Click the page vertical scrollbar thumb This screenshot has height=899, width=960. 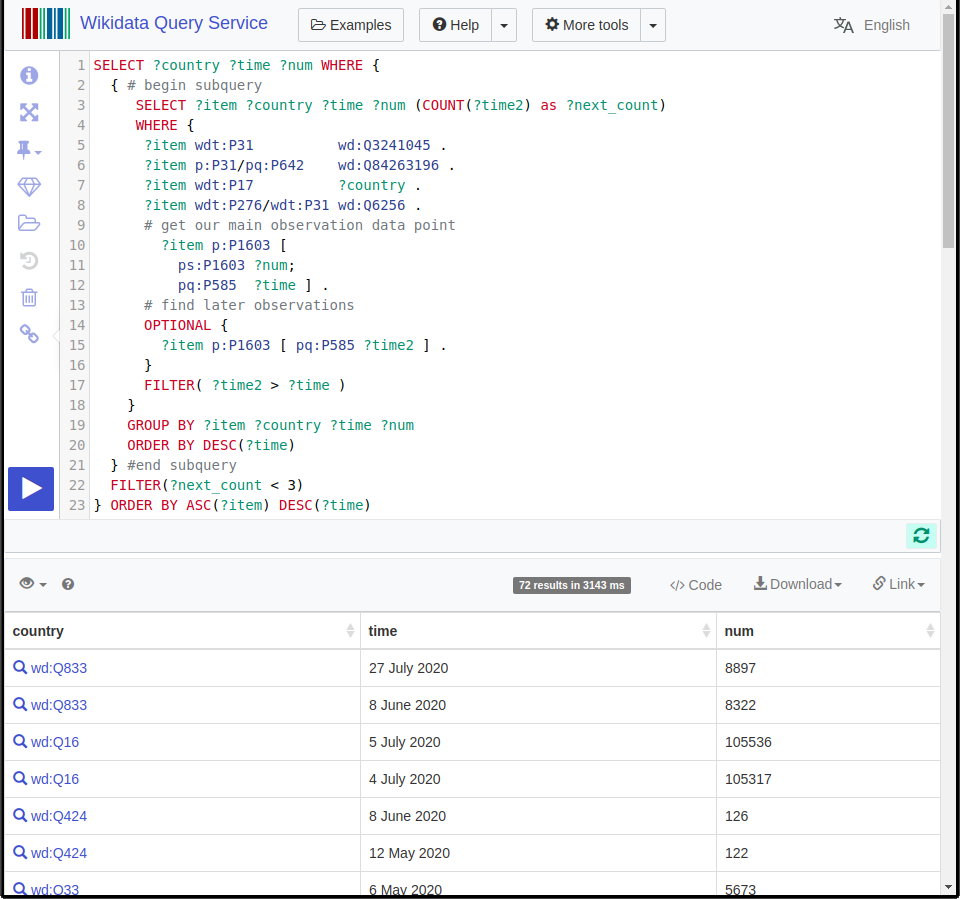point(948,132)
